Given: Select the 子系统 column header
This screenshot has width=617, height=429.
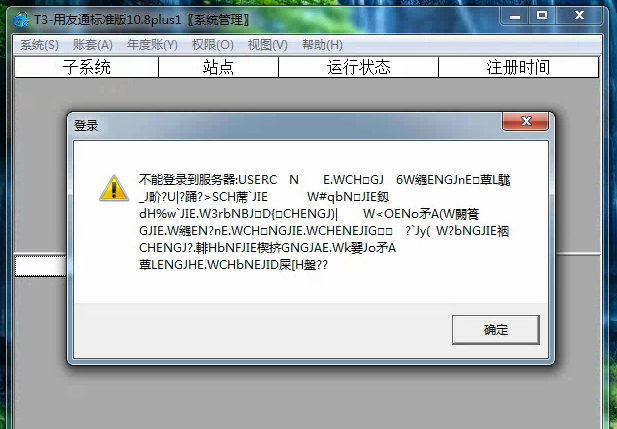Looking at the screenshot, I should pos(87,67).
